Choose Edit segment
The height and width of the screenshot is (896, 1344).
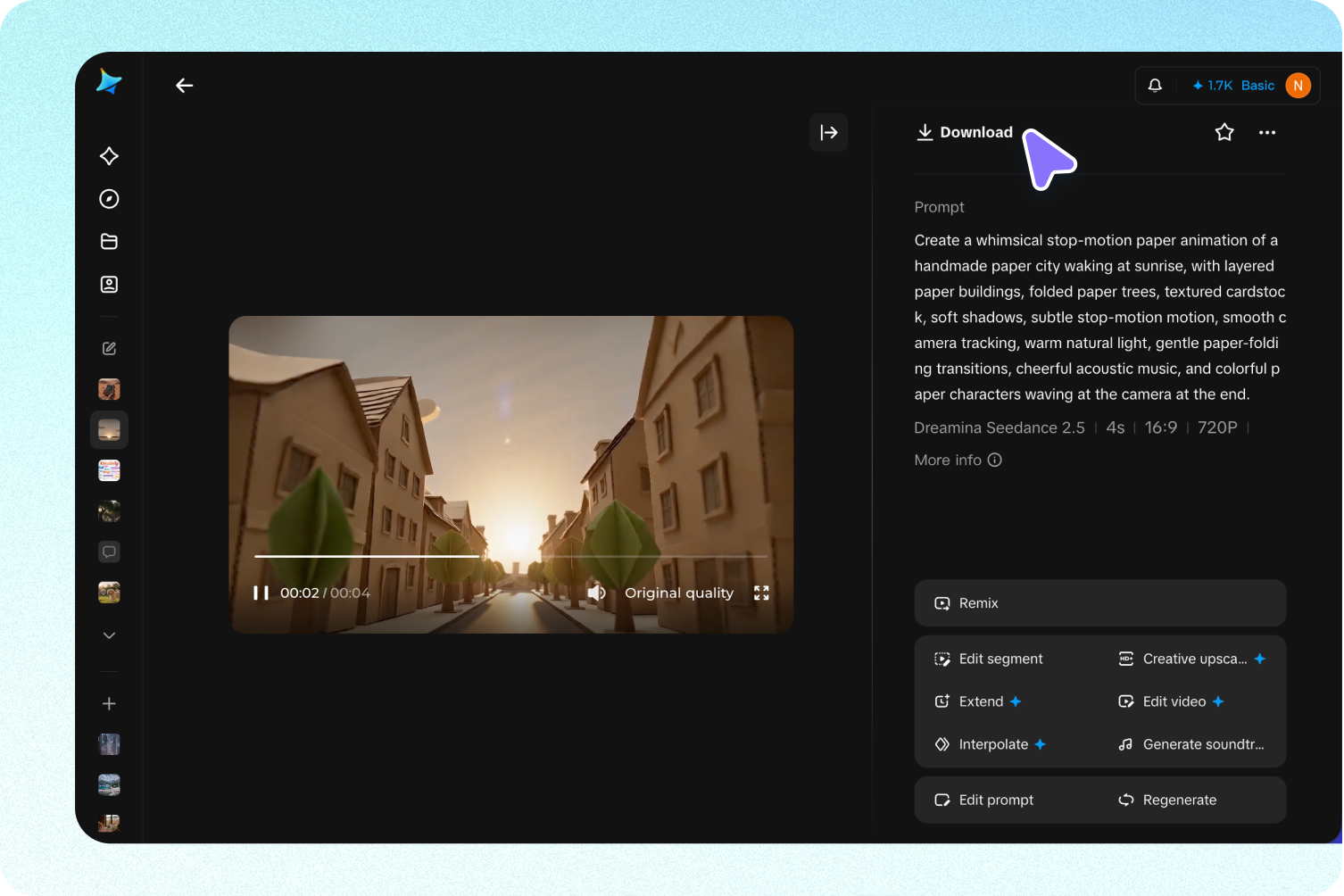989,660
